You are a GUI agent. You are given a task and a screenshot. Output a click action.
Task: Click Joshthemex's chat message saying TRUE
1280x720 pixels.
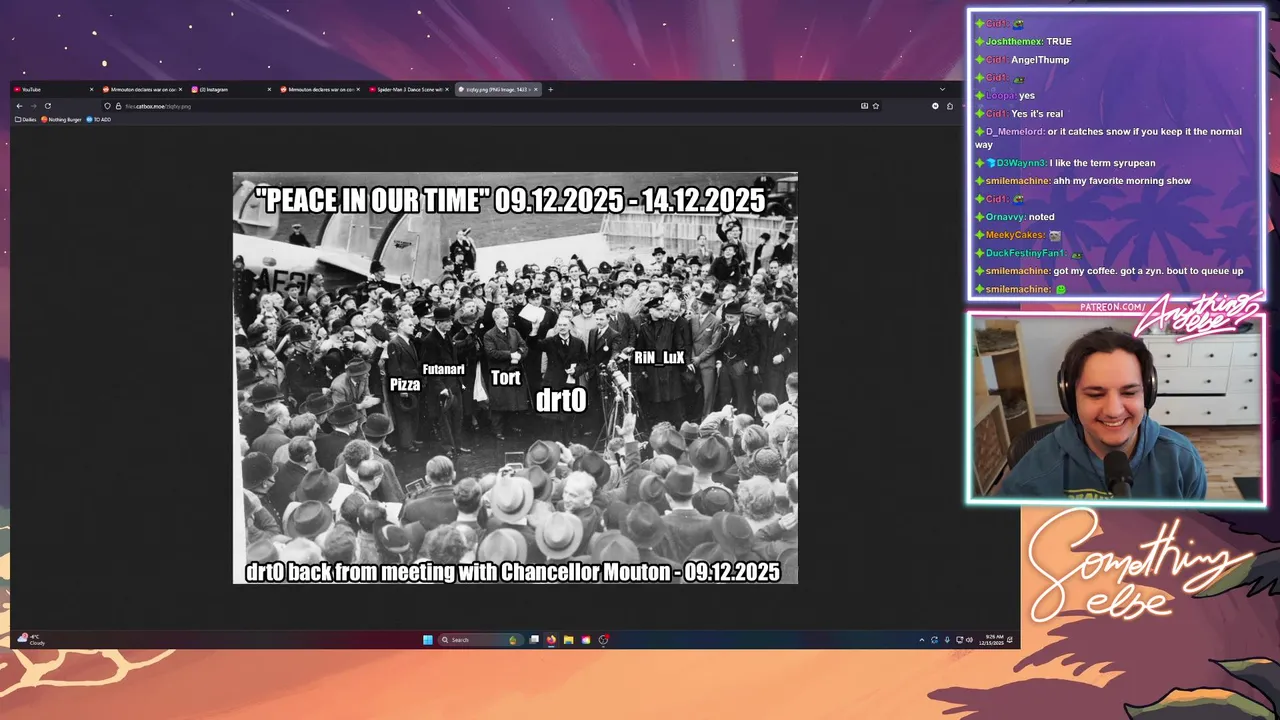point(1023,42)
